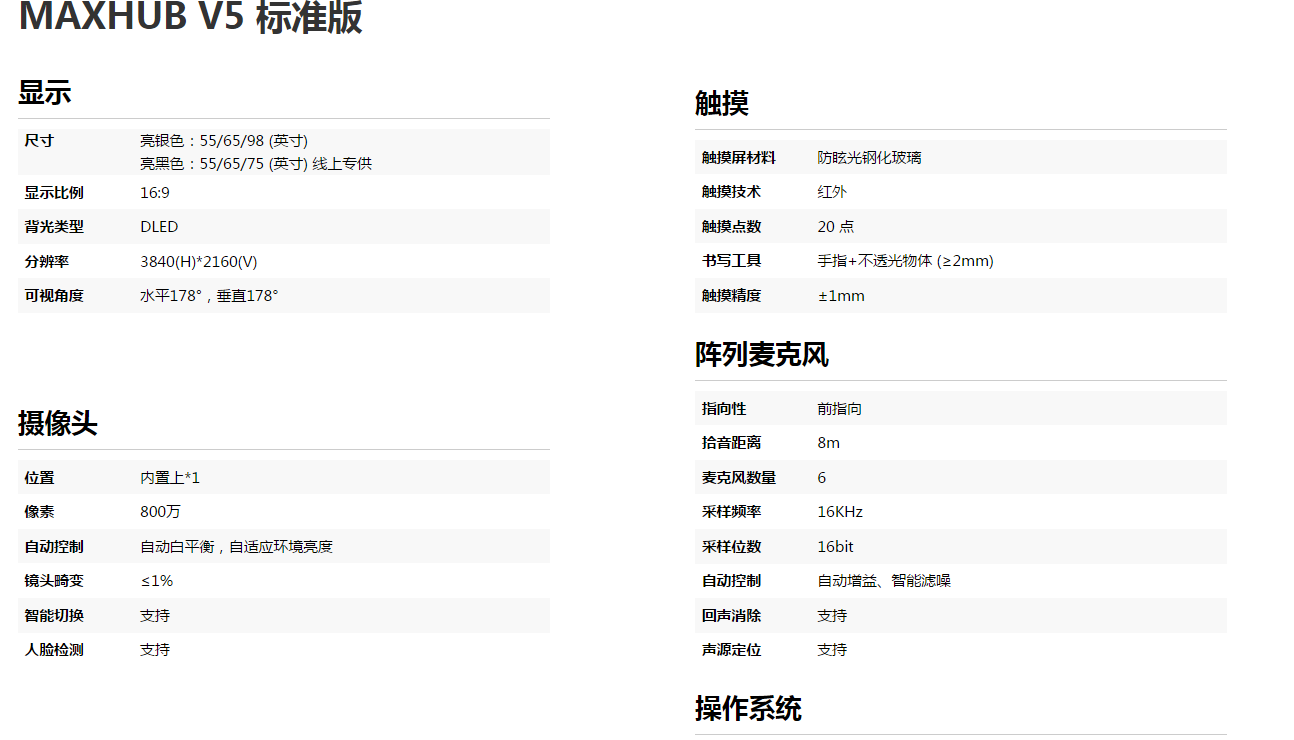The image size is (1294, 740).
Task: Click the 触摸点数 row label
Action: pyautogui.click(x=731, y=226)
